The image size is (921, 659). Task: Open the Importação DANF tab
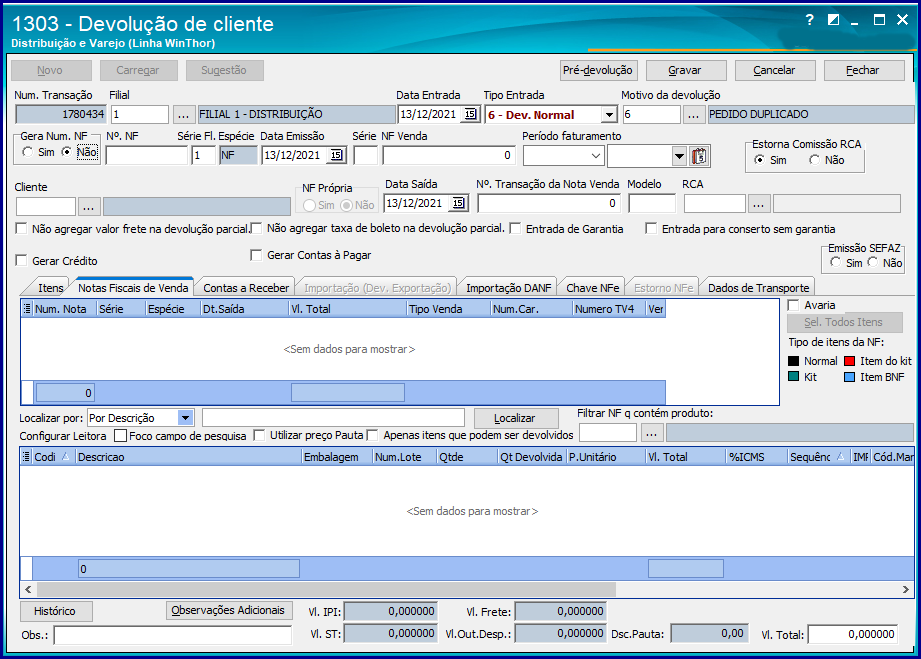tap(509, 288)
